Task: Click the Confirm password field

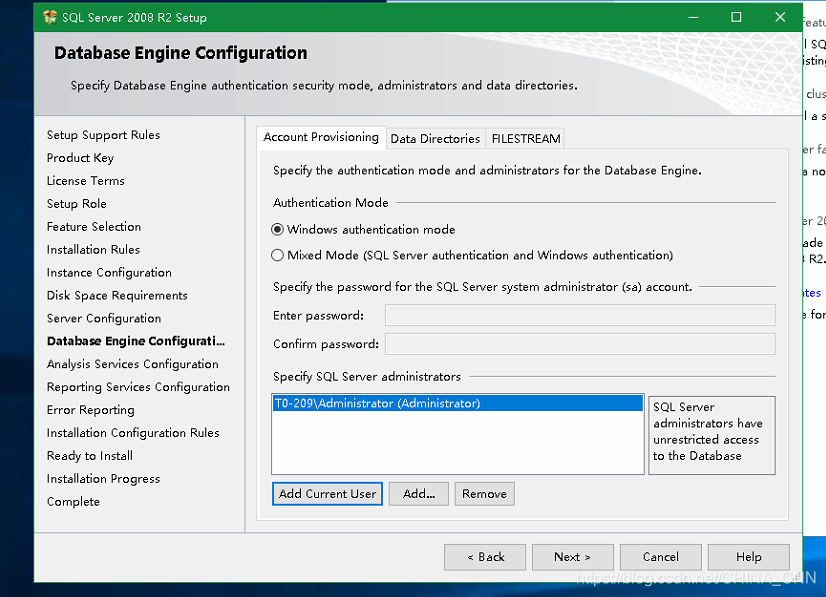Action: 580,344
